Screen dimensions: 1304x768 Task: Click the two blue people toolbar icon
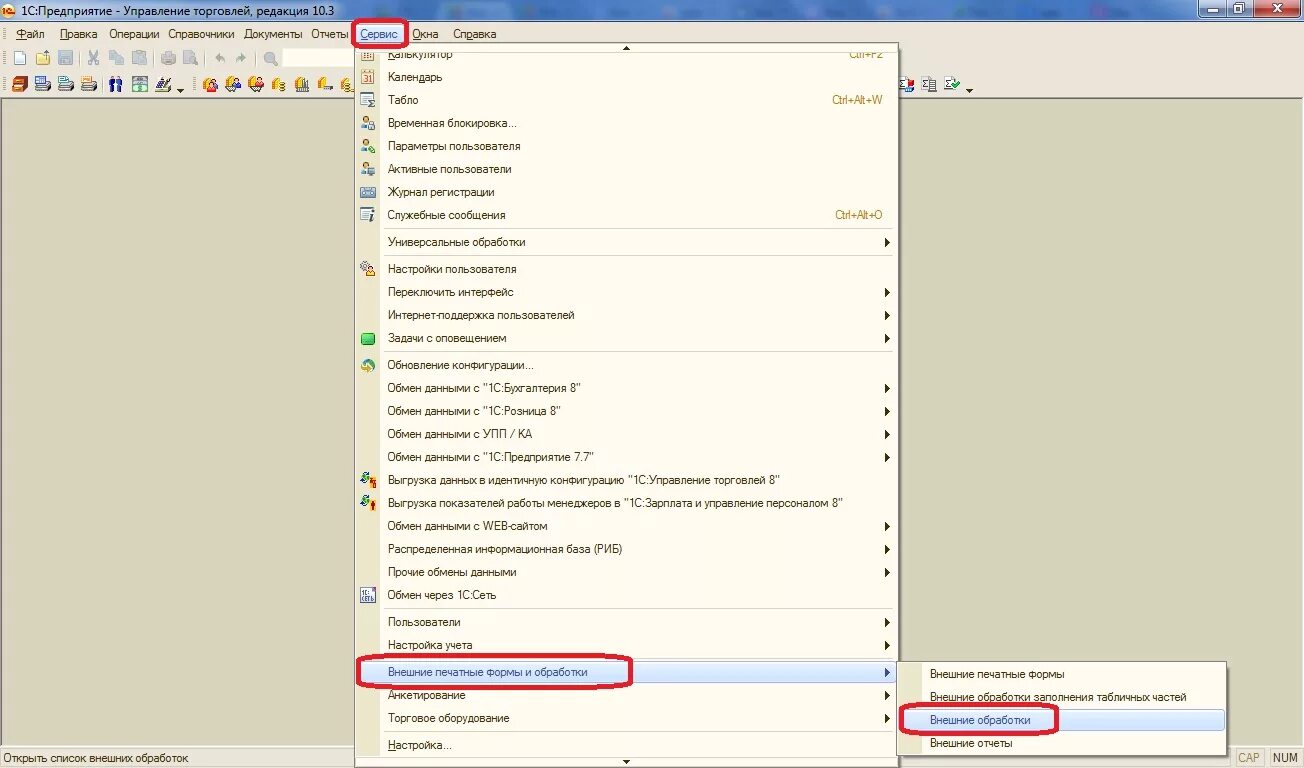(116, 85)
